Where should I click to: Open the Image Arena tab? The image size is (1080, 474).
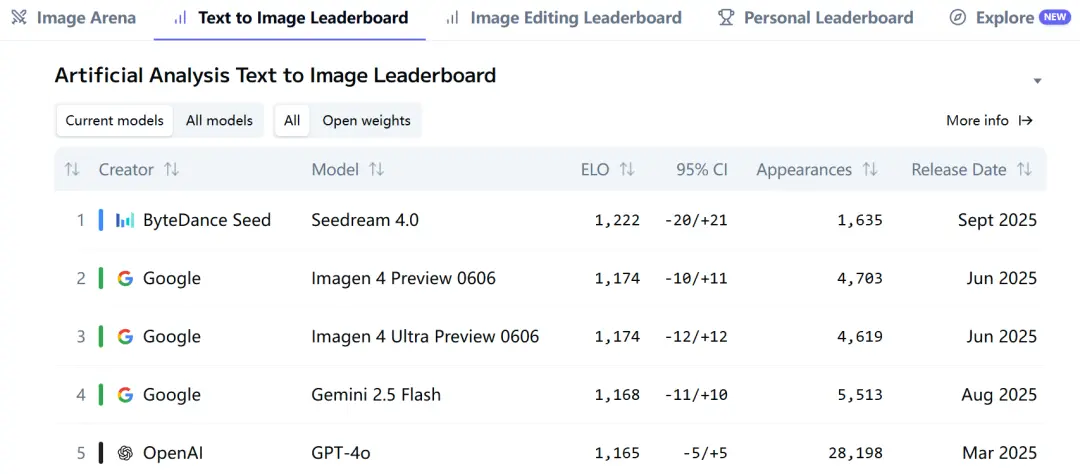[73, 18]
